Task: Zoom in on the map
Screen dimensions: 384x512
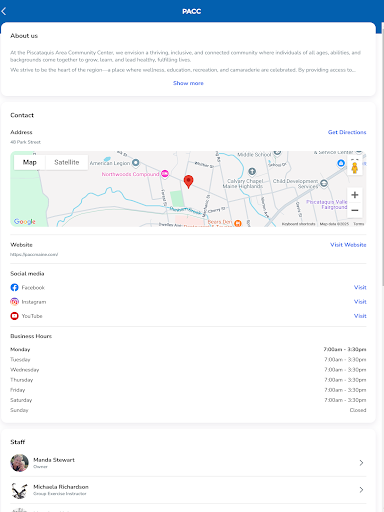Action: [x=355, y=195]
